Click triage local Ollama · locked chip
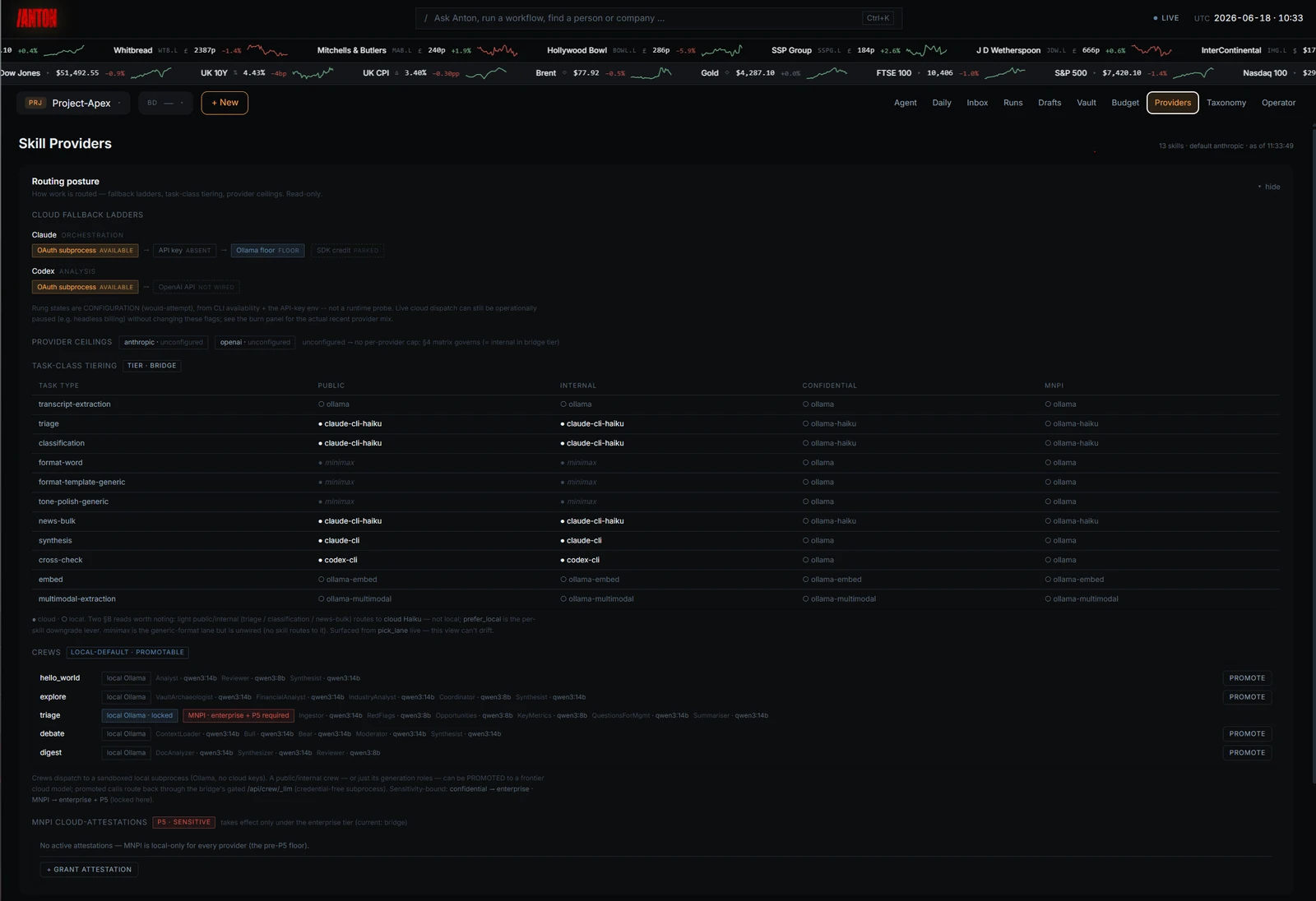This screenshot has height=901, width=1316. pos(140,716)
